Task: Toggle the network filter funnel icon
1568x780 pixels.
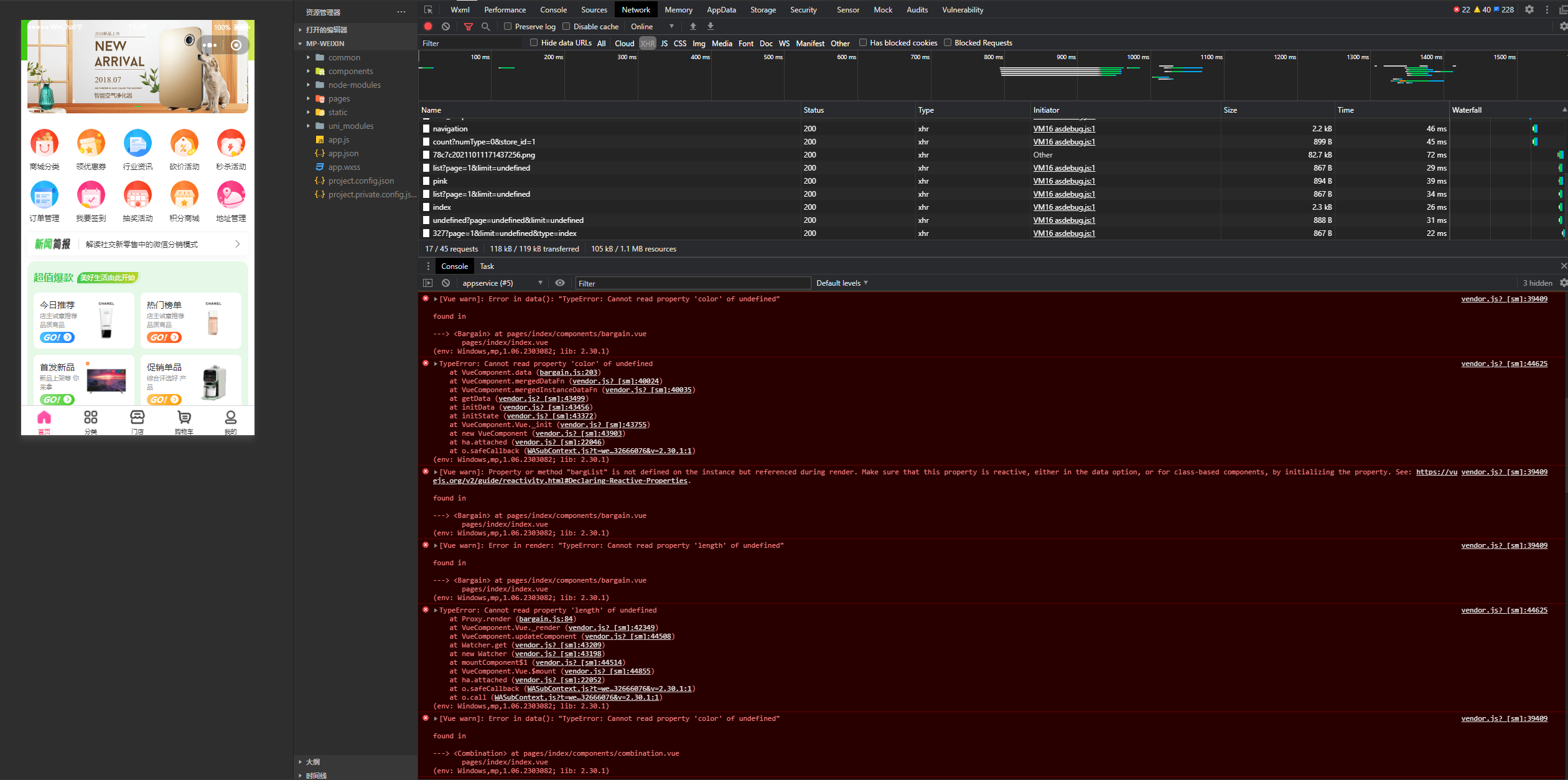Action: click(469, 26)
